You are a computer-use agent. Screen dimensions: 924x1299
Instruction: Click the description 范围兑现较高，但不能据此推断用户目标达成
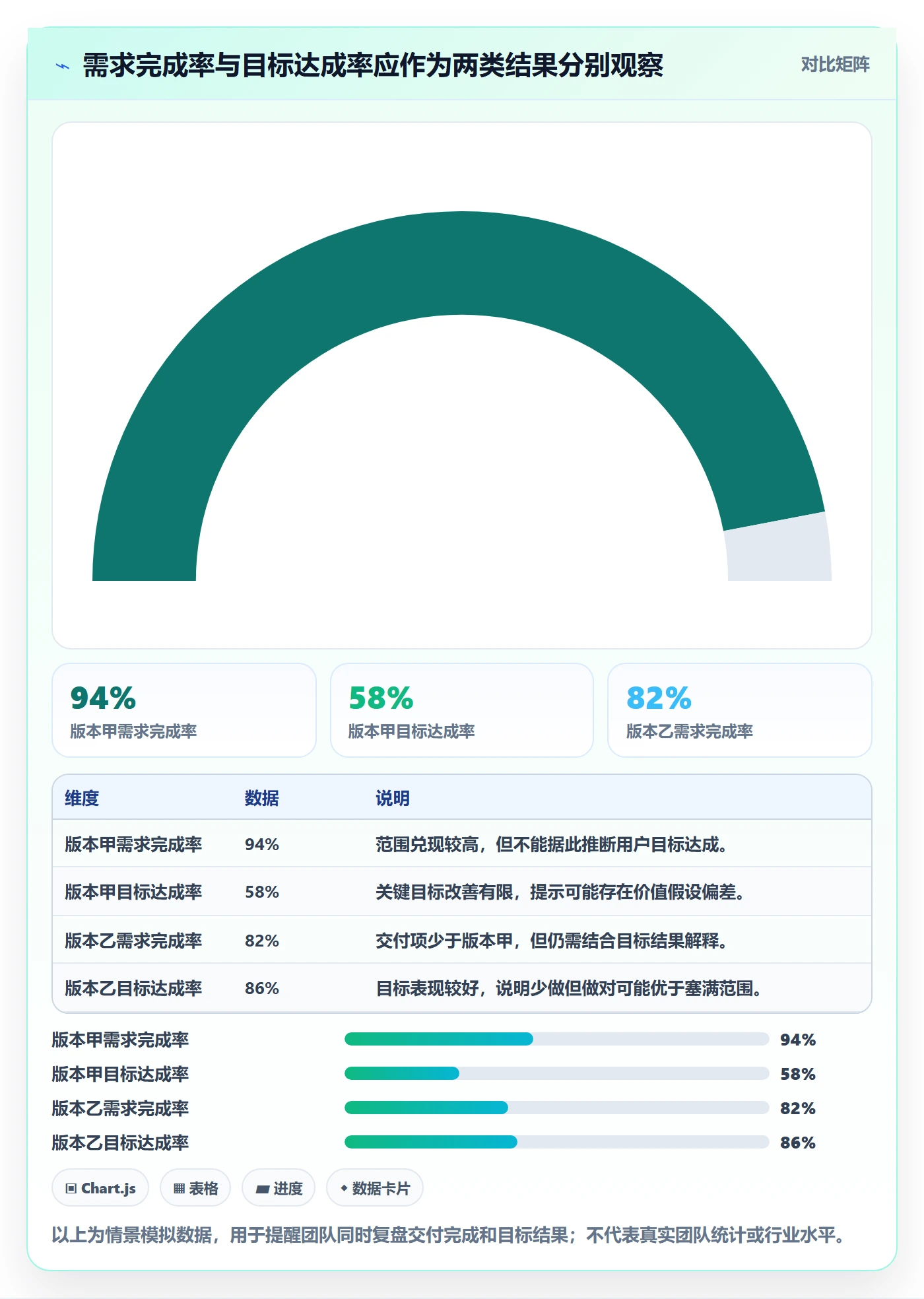click(x=552, y=844)
